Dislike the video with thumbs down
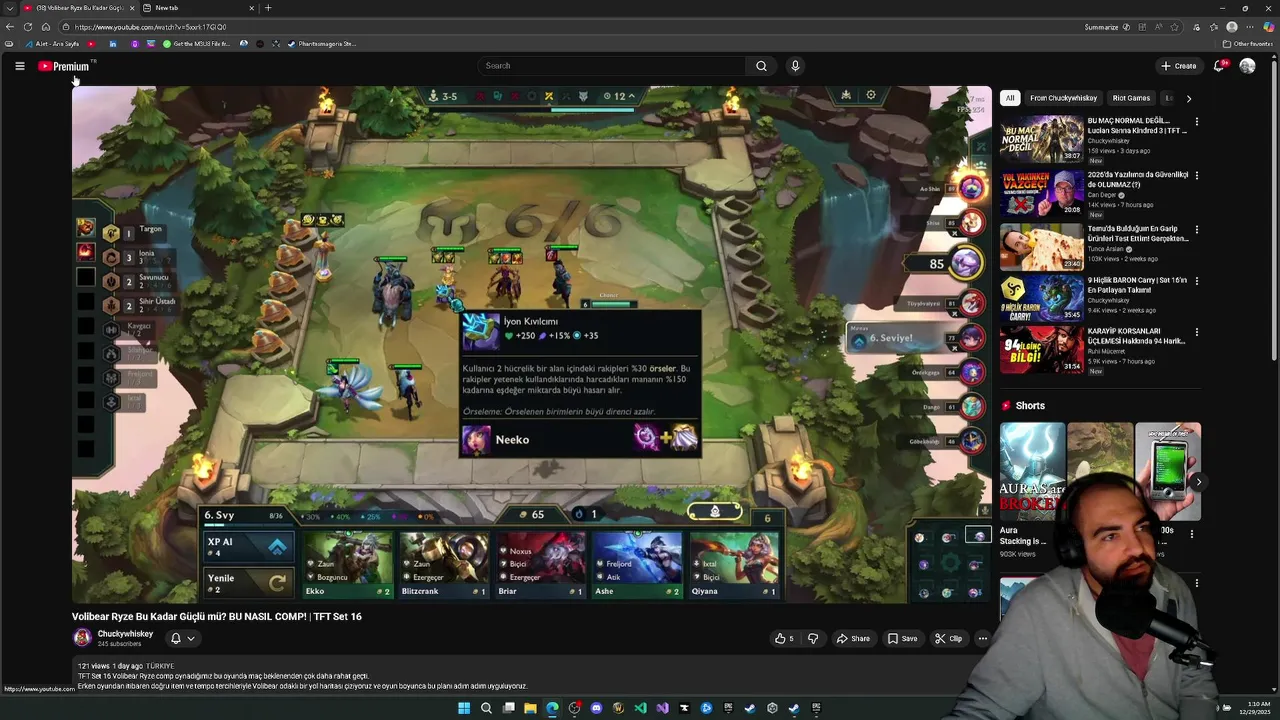The height and width of the screenshot is (720, 1280). pyautogui.click(x=813, y=638)
